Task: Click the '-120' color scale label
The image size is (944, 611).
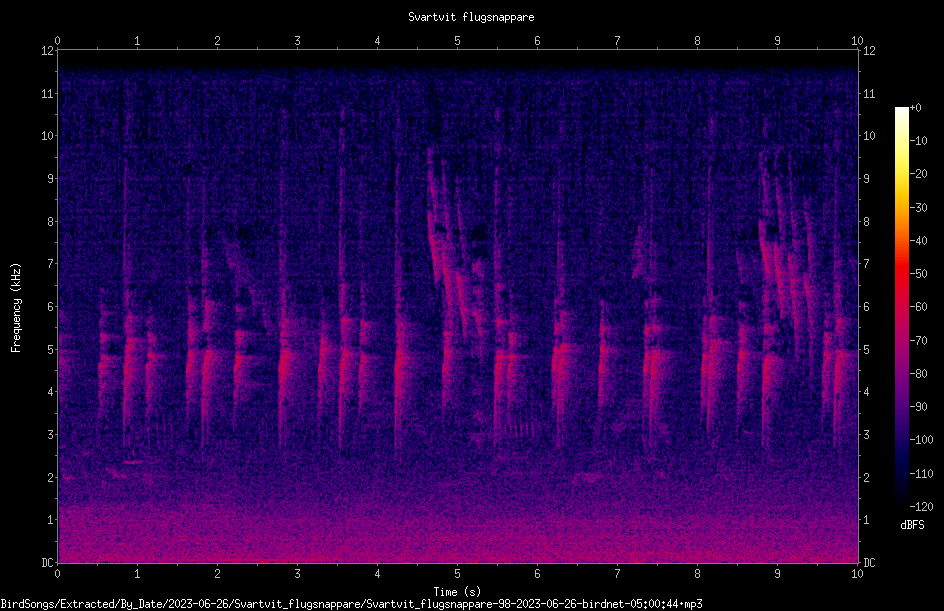Action: [922, 507]
